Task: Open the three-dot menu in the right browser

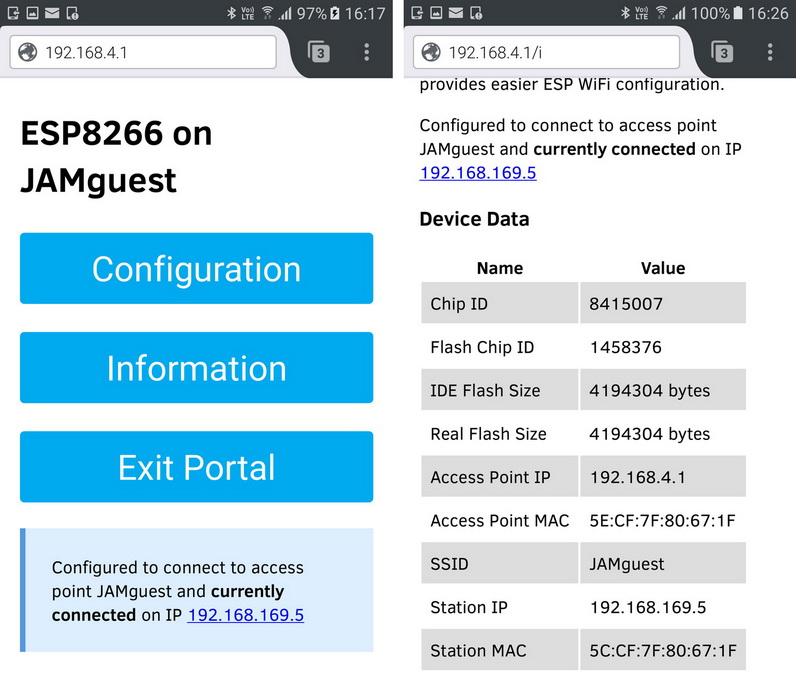Action: pyautogui.click(x=770, y=53)
